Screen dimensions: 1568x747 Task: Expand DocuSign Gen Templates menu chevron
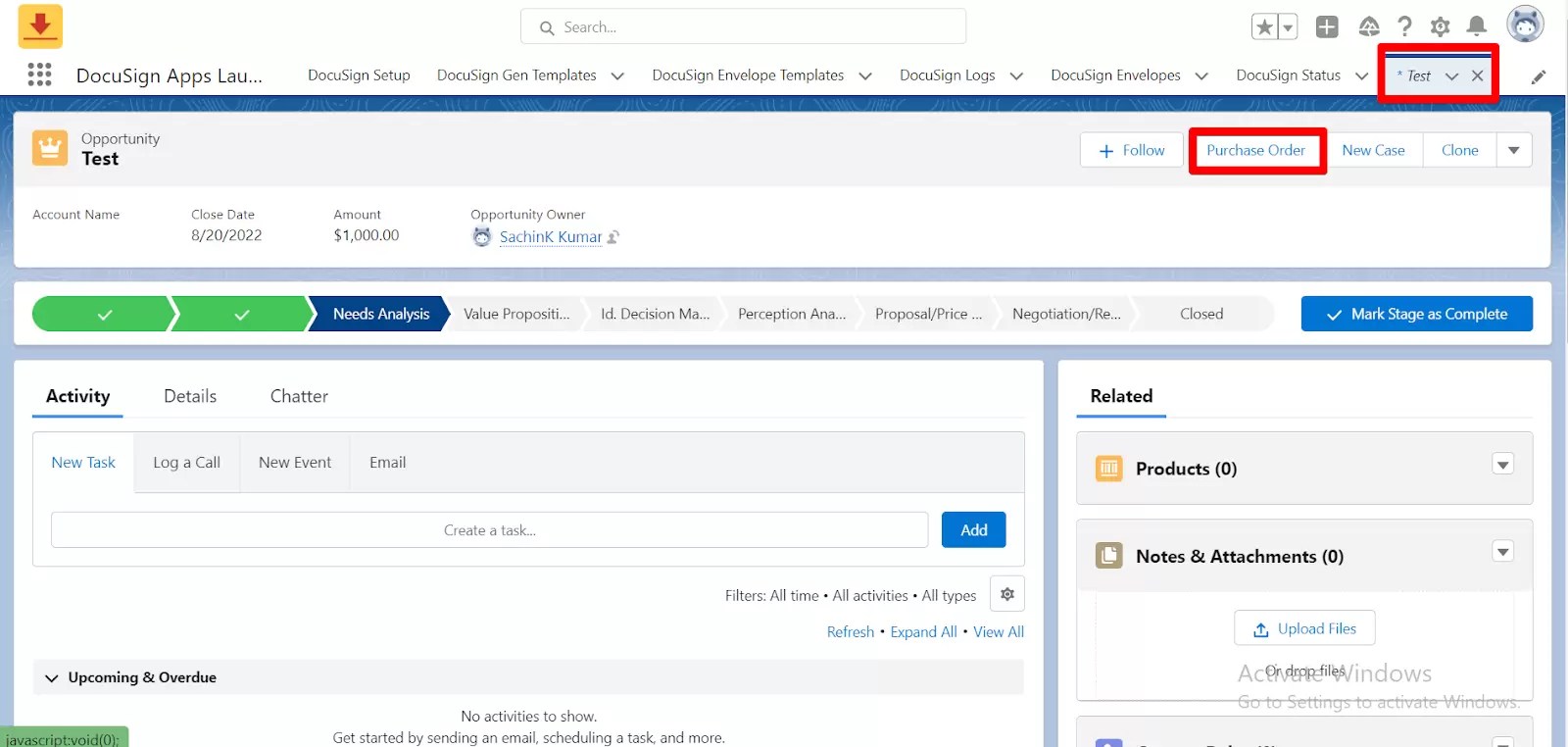click(x=617, y=75)
